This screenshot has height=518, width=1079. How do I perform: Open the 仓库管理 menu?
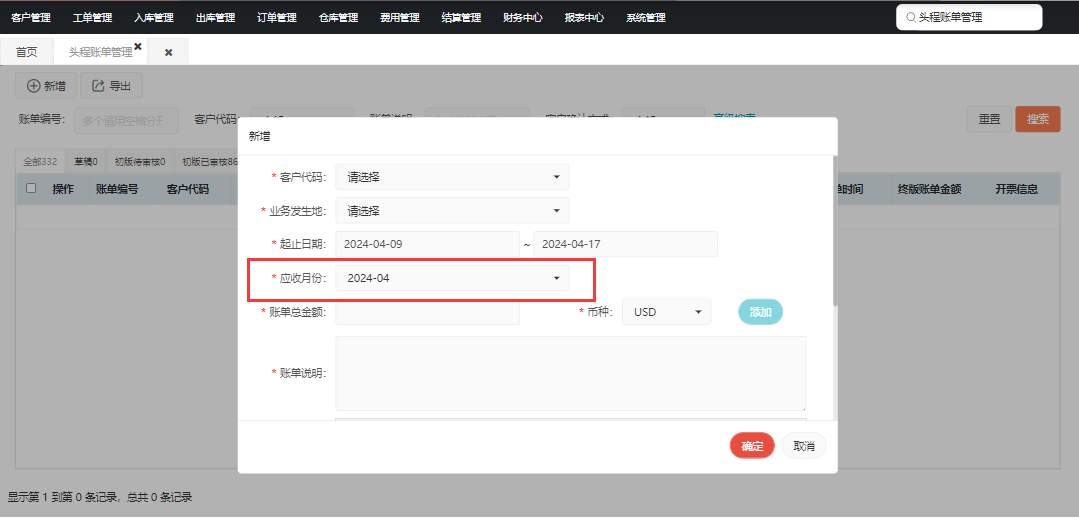click(x=339, y=18)
